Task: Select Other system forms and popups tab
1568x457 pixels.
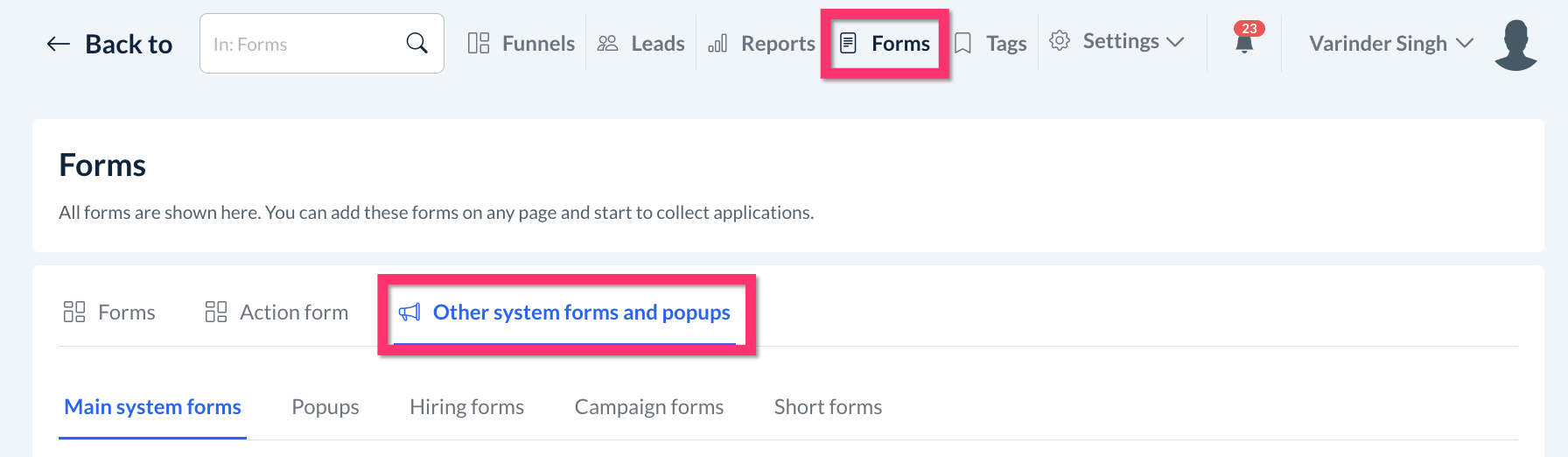Action: [564, 313]
